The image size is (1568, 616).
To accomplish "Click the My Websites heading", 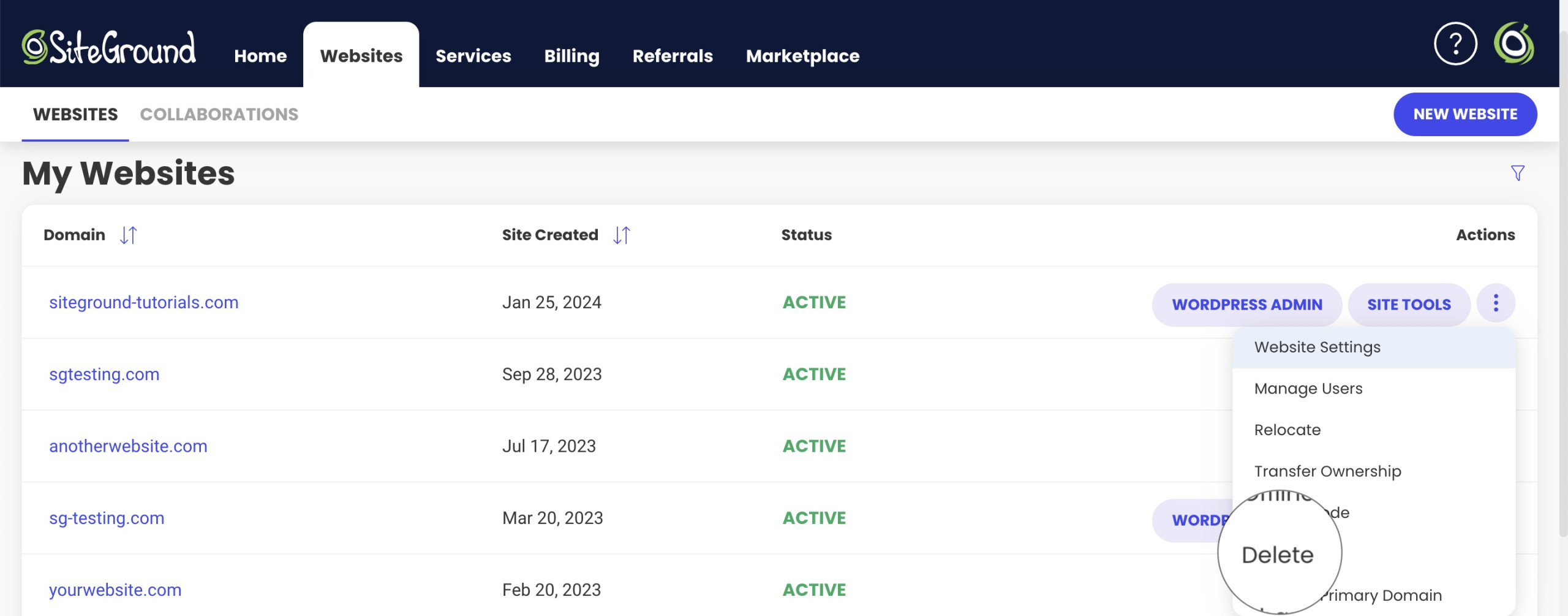I will tap(128, 173).
